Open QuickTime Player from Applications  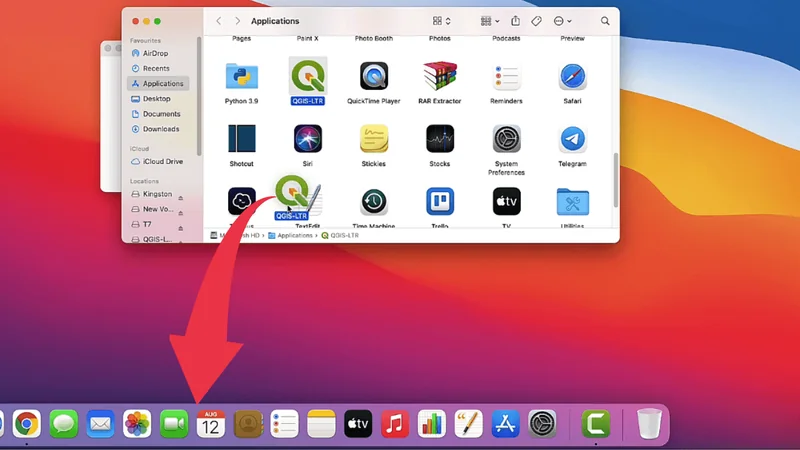tap(374, 76)
